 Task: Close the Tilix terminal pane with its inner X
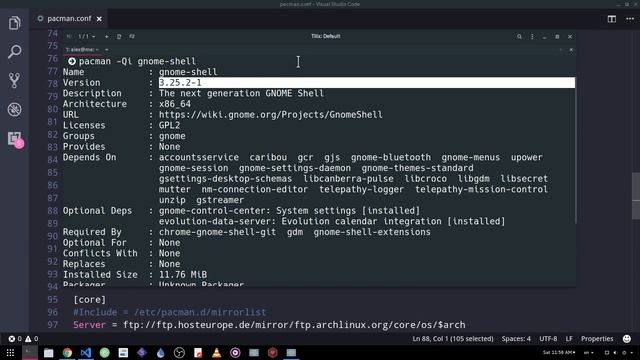tap(571, 50)
